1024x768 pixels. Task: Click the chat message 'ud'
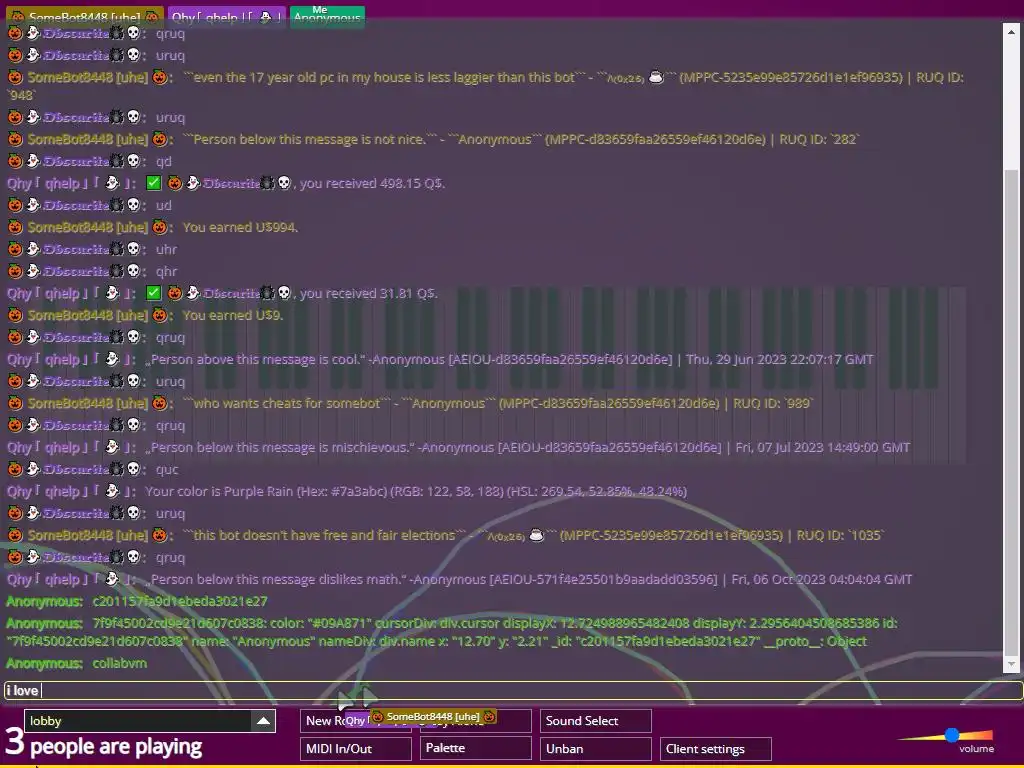pyautogui.click(x=163, y=205)
